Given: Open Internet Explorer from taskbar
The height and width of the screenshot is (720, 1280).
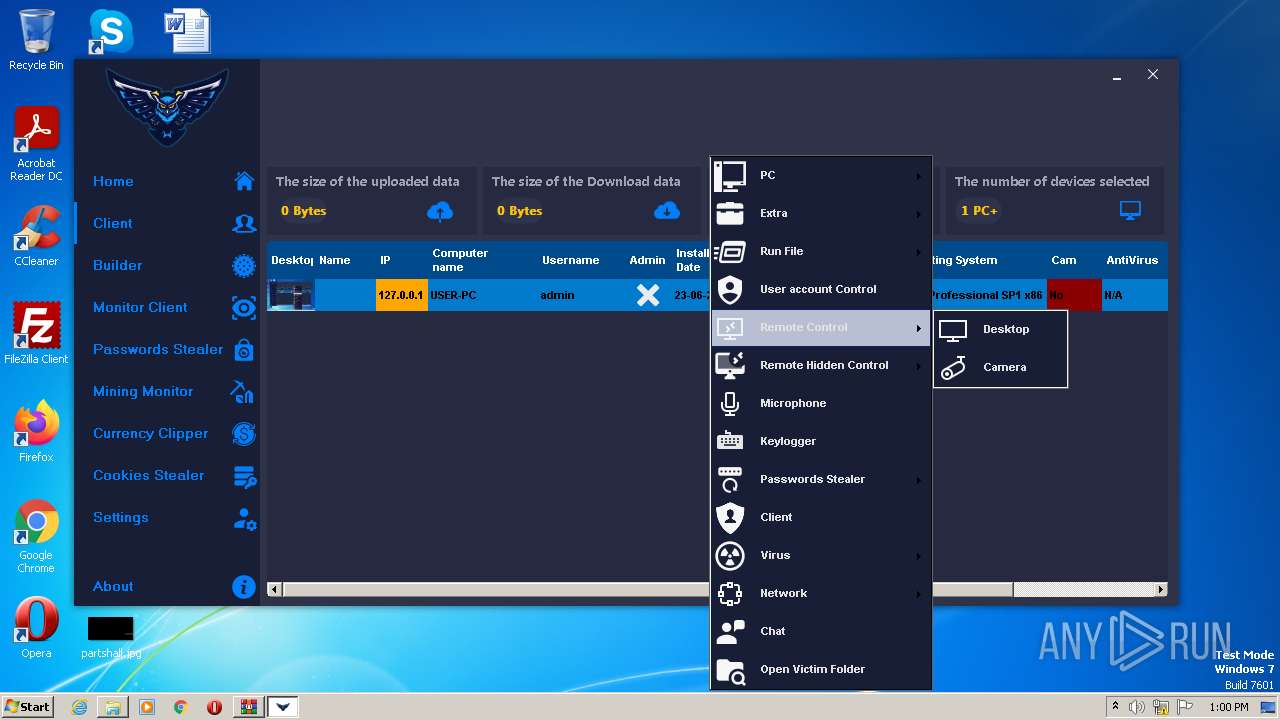Looking at the screenshot, I should 79,707.
